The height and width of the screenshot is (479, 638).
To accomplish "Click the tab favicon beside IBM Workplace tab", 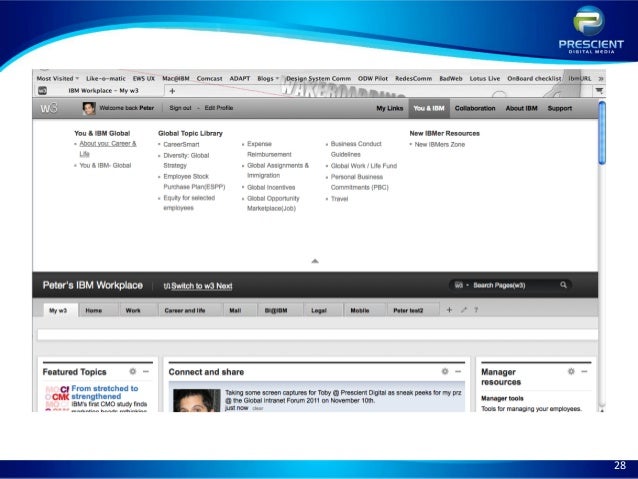I will (42, 91).
